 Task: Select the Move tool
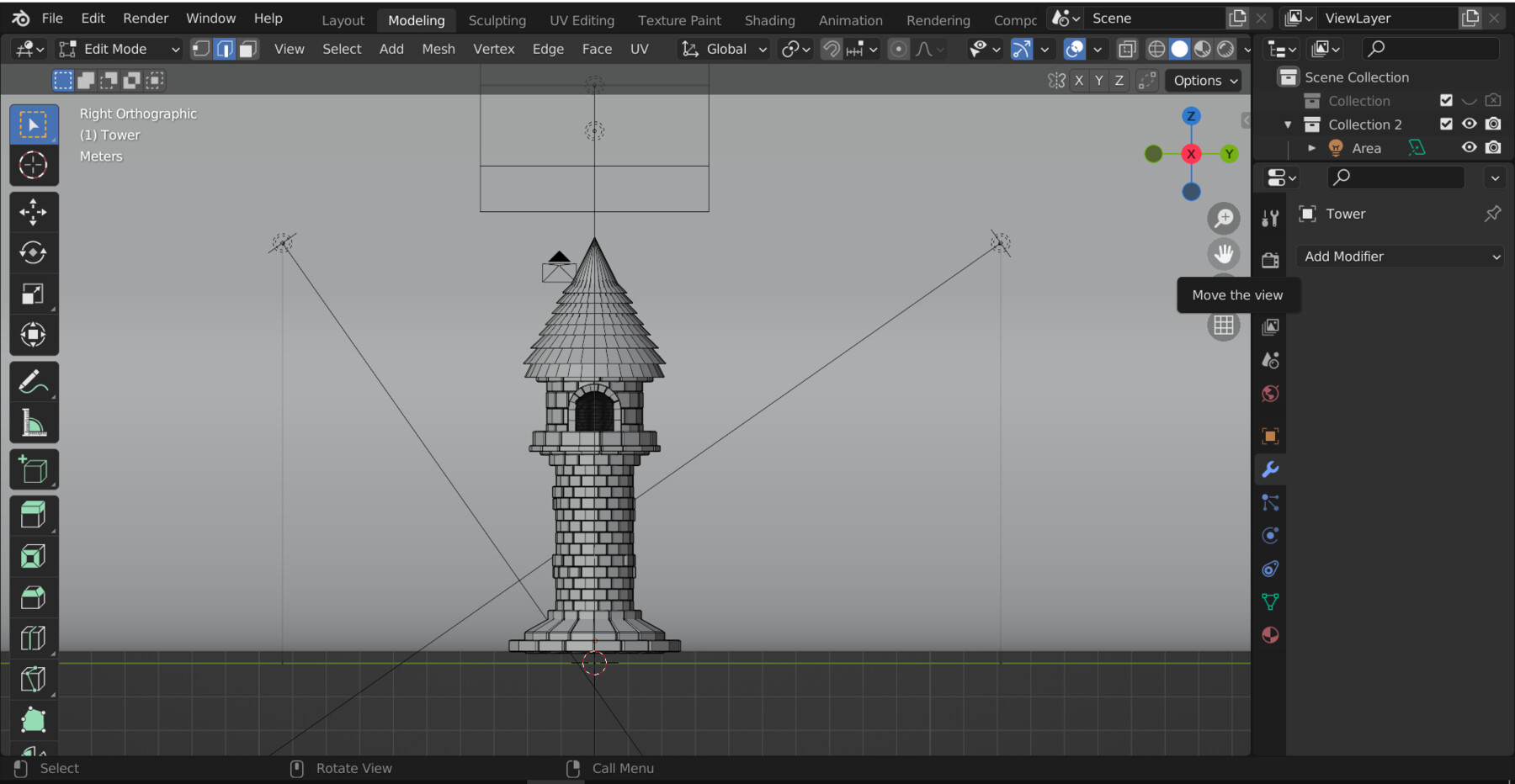(34, 211)
